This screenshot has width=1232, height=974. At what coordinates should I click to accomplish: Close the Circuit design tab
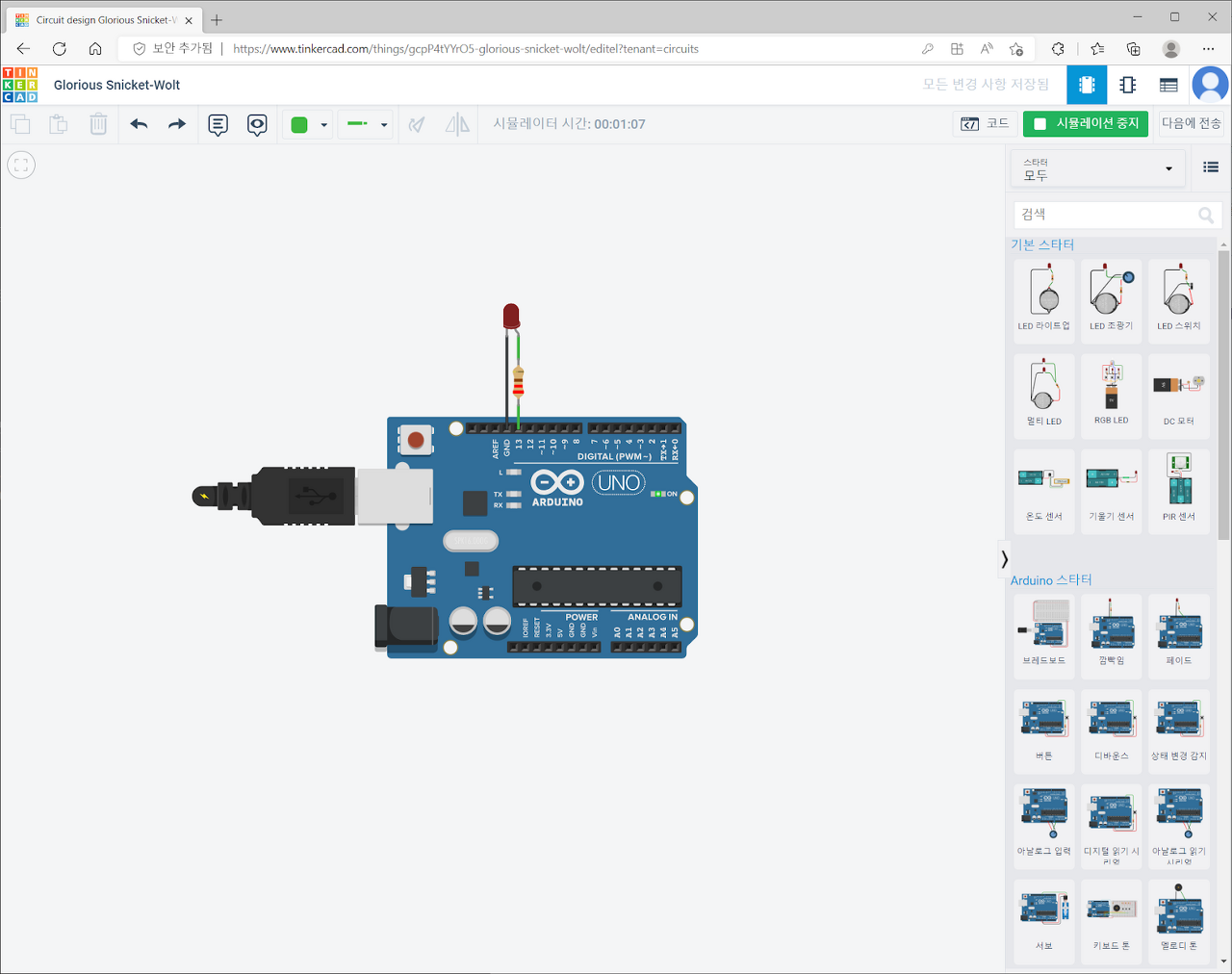[x=189, y=19]
